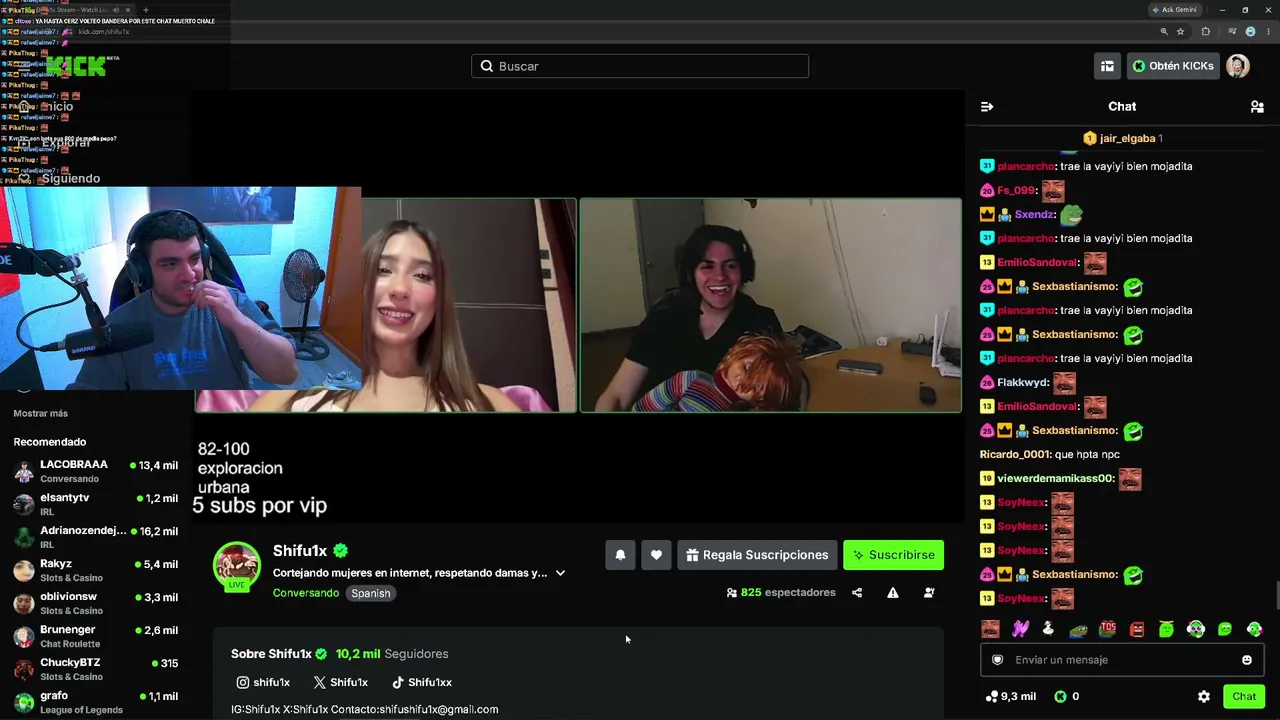Select the Spanish language tag

[371, 593]
